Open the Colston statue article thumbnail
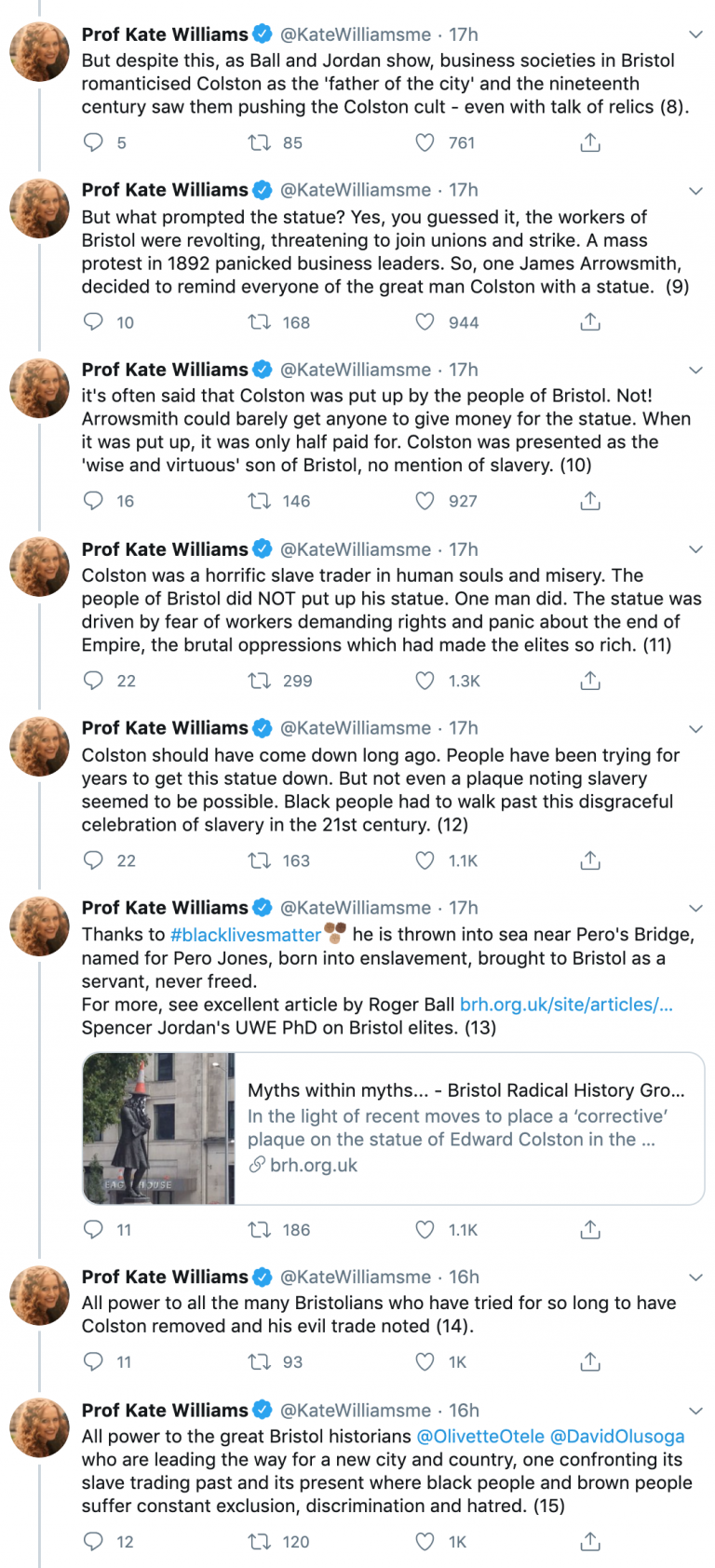This screenshot has width=715, height=1568. 159,1129
